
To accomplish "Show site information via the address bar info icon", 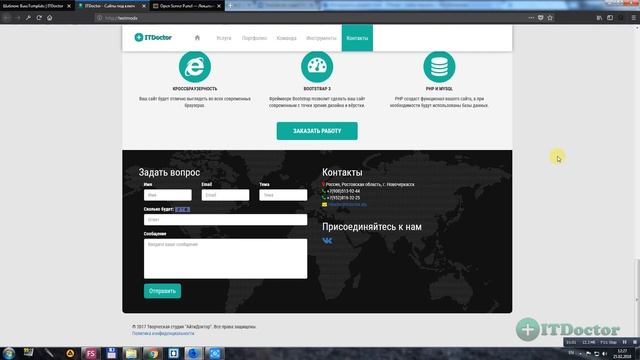I will coord(99,18).
